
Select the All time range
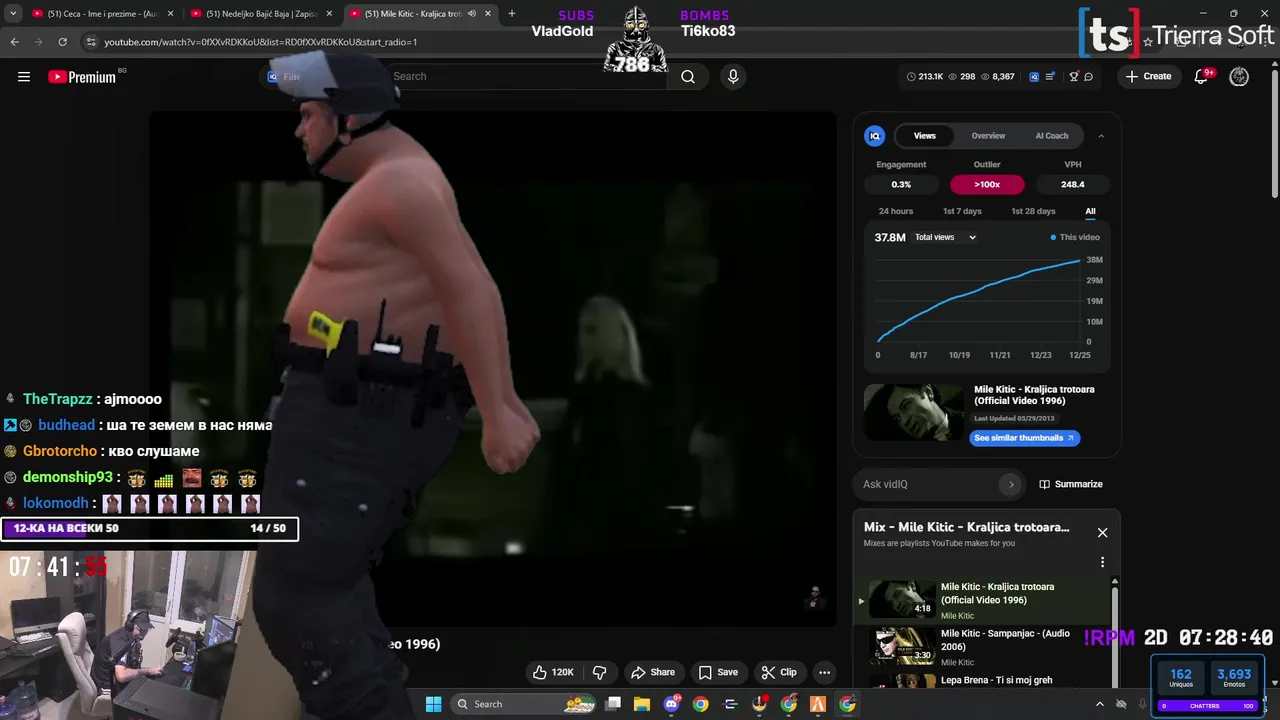[1090, 211]
